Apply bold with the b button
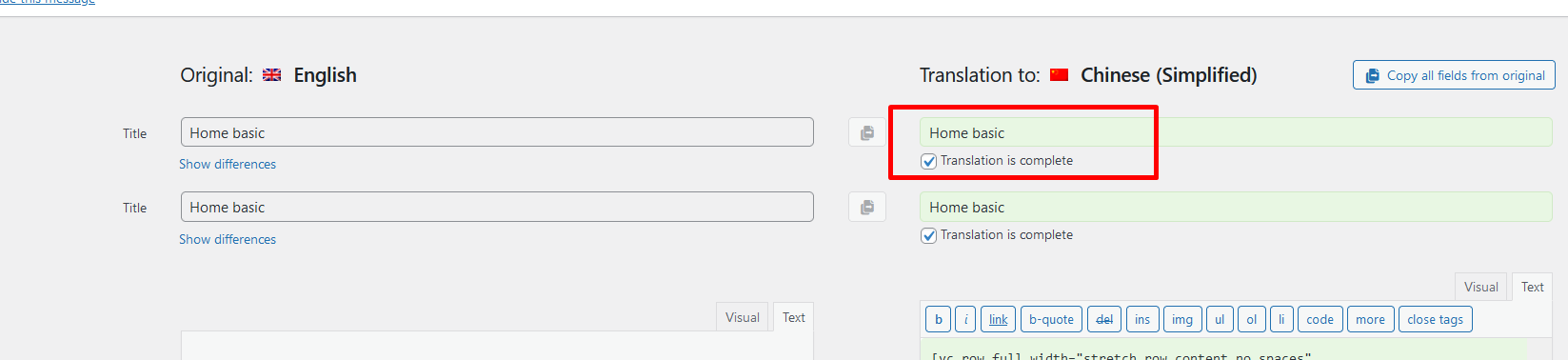This screenshot has height=360, width=1568. coord(938,319)
